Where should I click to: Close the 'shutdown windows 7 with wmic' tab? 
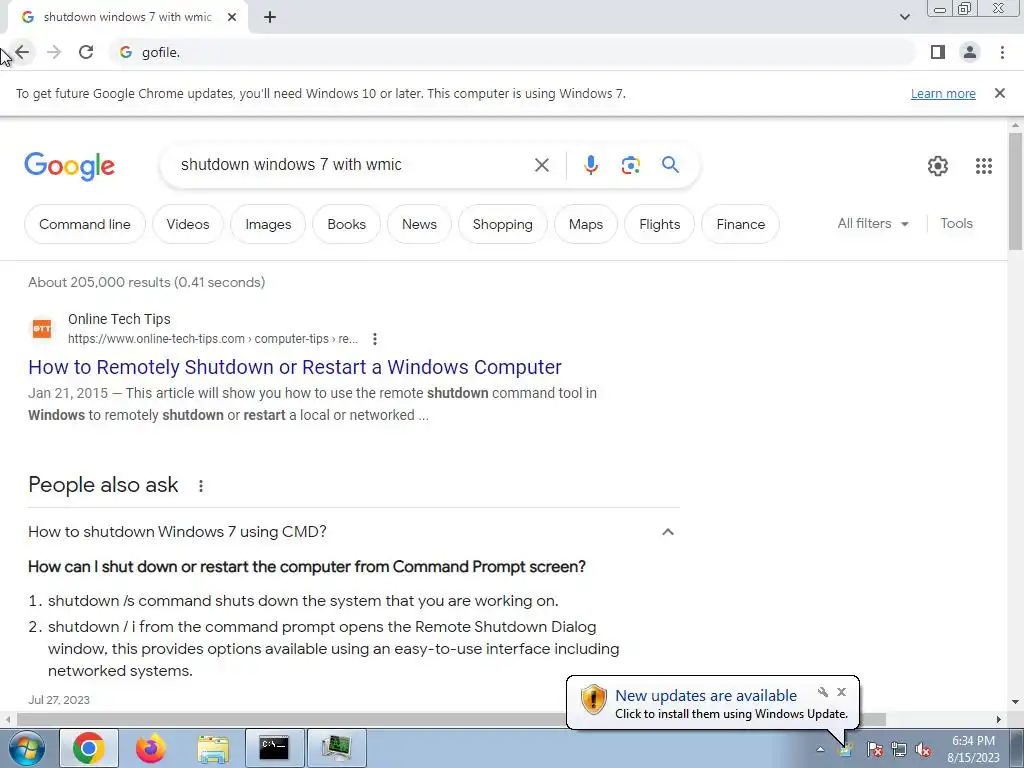[x=232, y=18]
